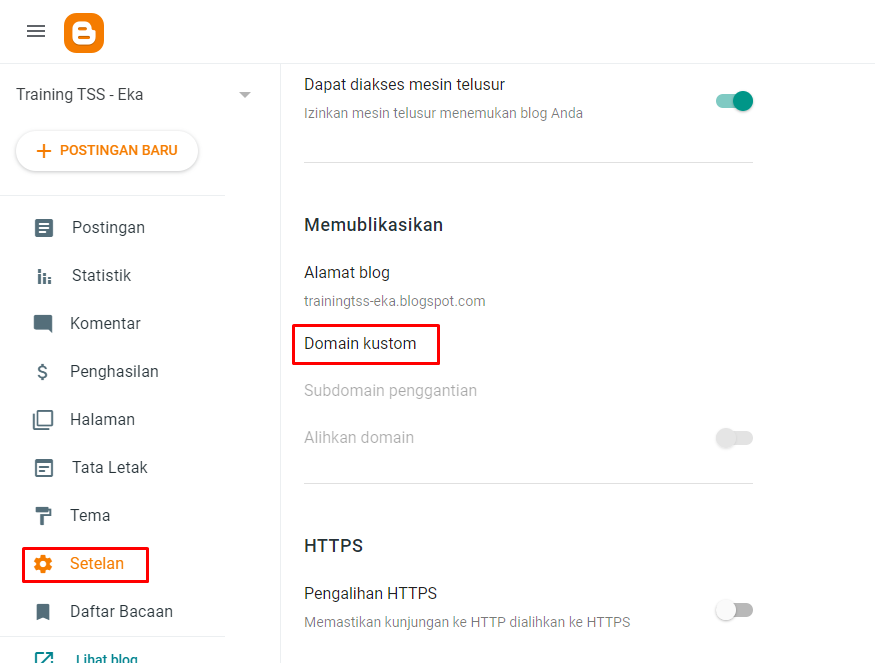This screenshot has height=663, width=875.
Task: Open the Domain kustom setting
Action: point(360,344)
